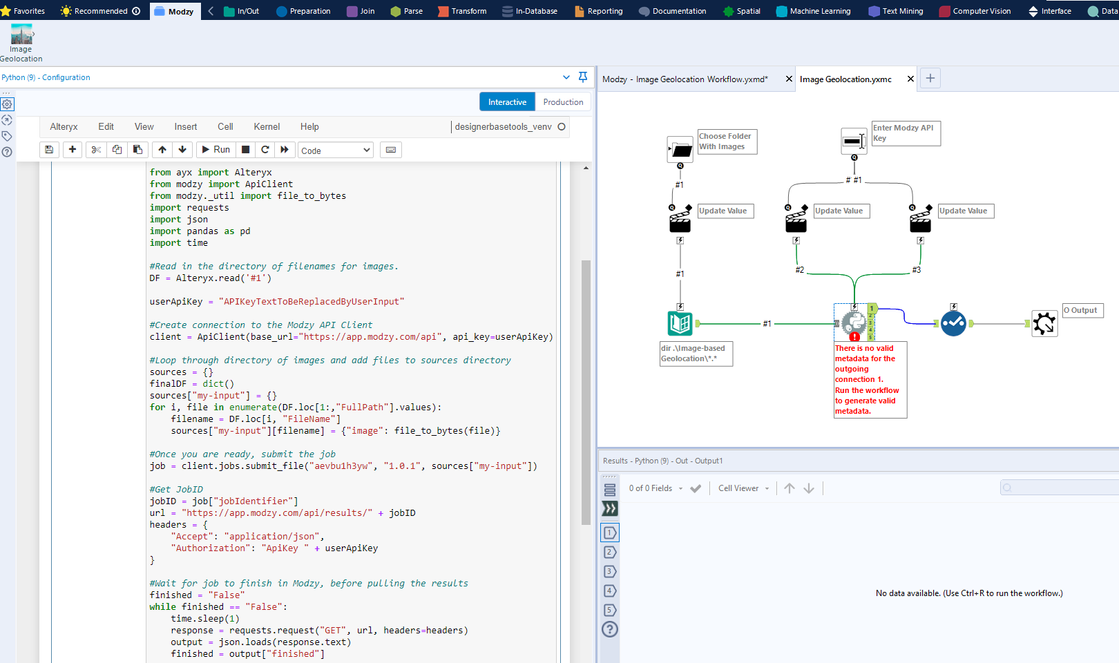Switch to Interactive mode

507,102
